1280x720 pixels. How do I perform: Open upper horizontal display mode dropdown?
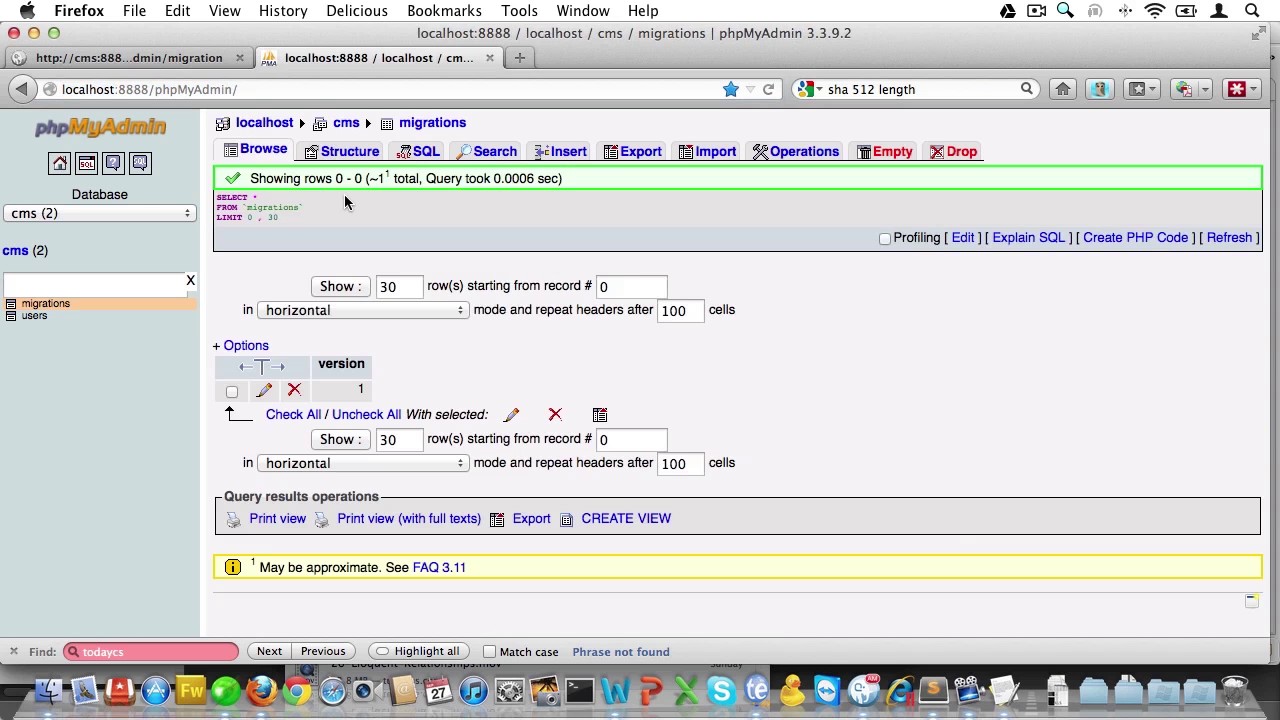point(362,310)
